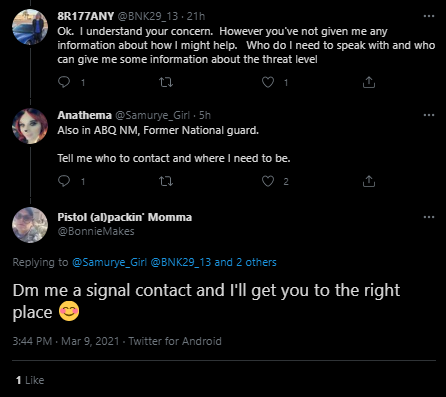The width and height of the screenshot is (446, 397).
Task: Retweet Anathema's tweet
Action: pyautogui.click(x=166, y=181)
